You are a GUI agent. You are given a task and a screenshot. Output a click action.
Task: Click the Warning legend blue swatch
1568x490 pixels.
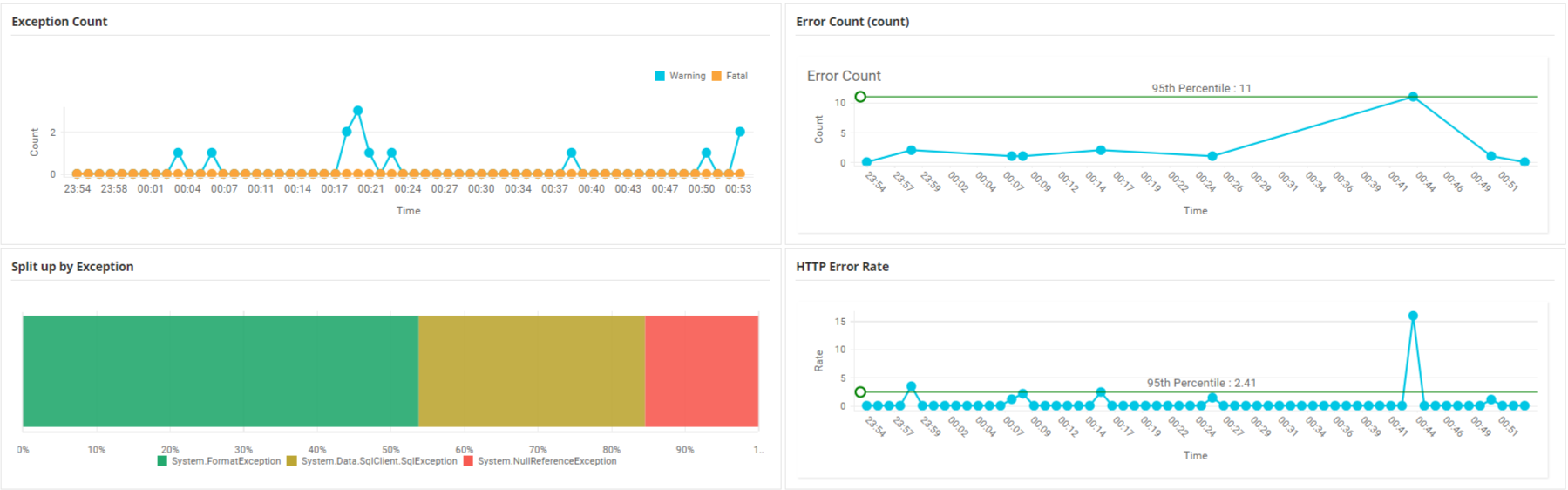660,76
